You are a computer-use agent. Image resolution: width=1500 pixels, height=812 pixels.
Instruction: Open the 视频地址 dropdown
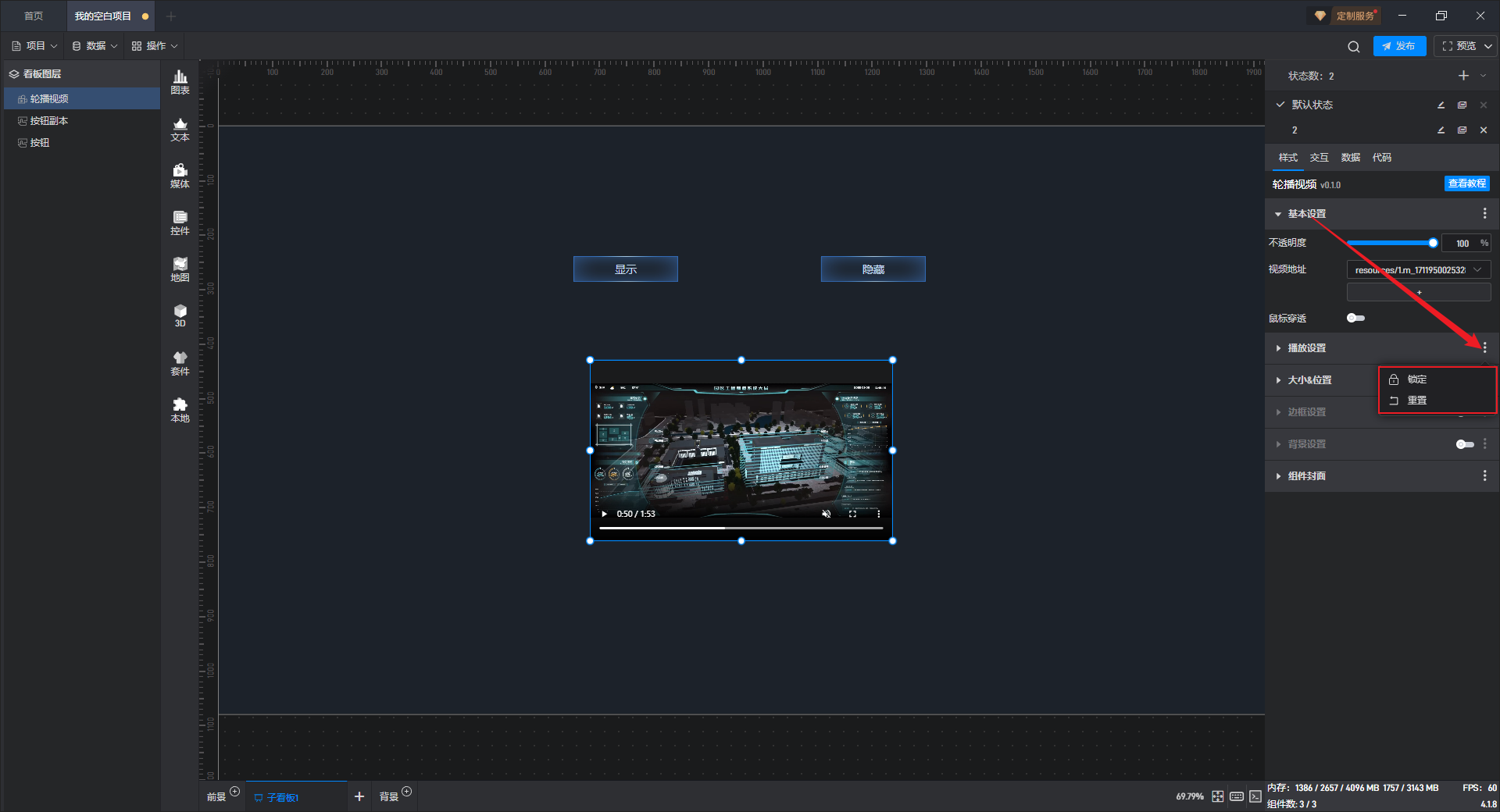click(1419, 270)
